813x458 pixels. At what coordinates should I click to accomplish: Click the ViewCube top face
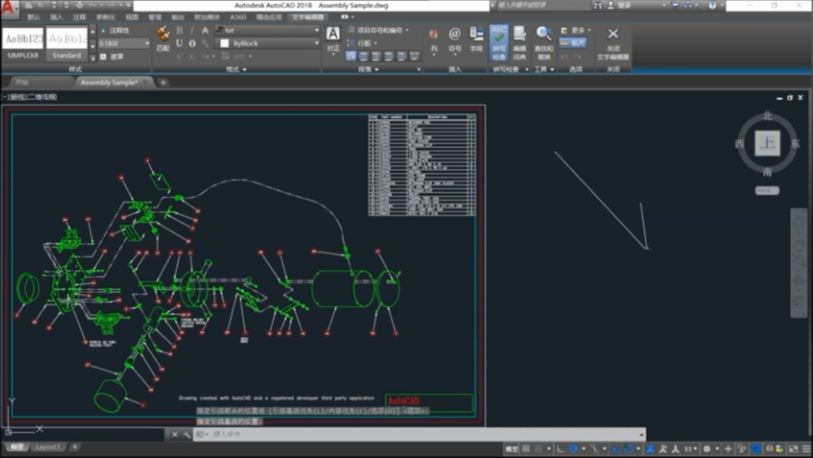pos(767,143)
